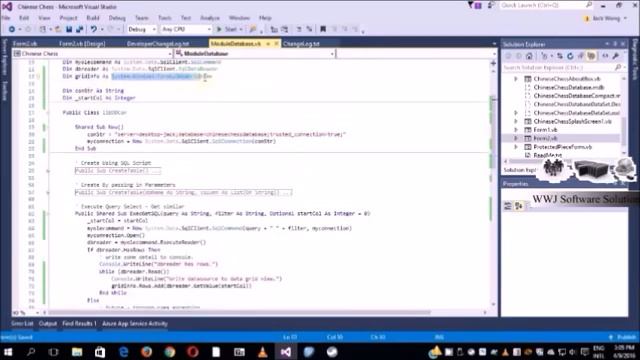This screenshot has height=360, width=640.
Task: Expand collapsed CreateTable sub with parameters
Action: pos(48,192)
